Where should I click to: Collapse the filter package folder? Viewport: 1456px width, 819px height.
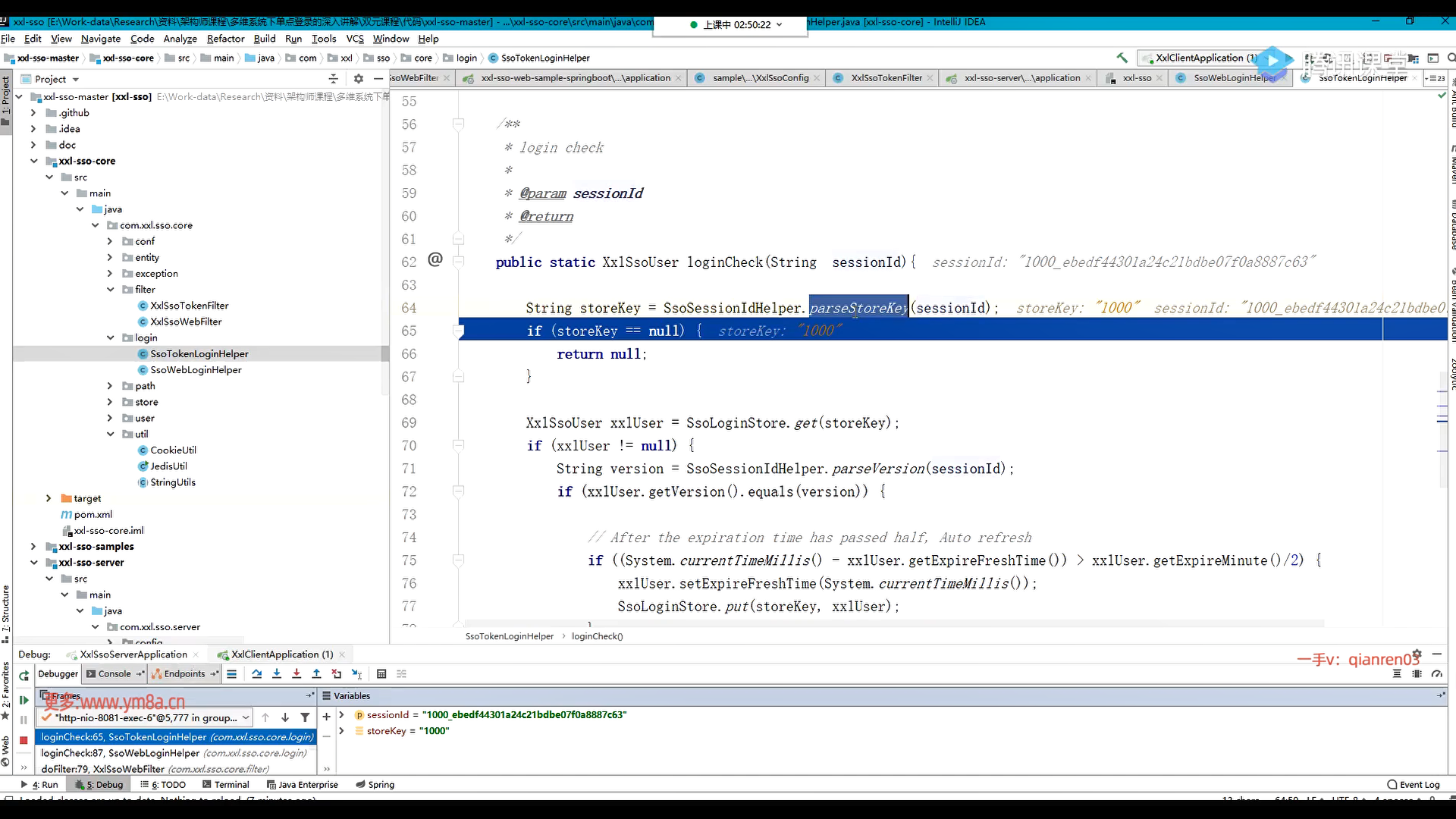[110, 290]
